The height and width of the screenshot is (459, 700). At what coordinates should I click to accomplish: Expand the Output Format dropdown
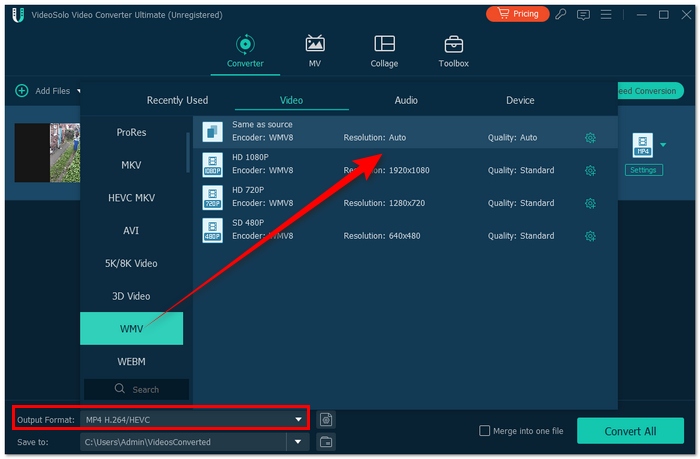coord(297,419)
